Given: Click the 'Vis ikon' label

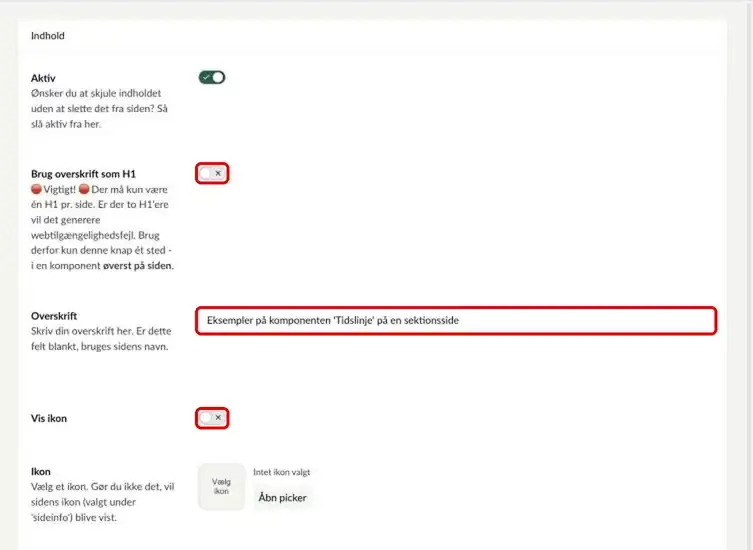Looking at the screenshot, I should (49, 418).
